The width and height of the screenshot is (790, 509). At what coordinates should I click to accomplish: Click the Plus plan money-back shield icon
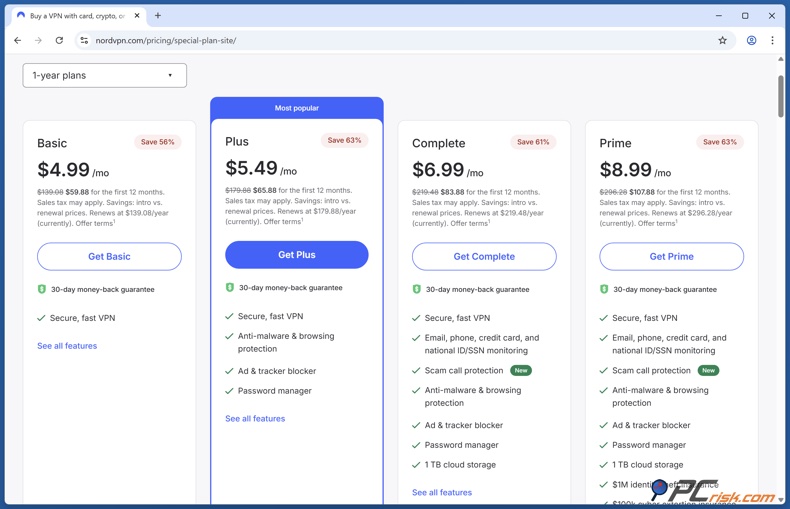pos(230,287)
